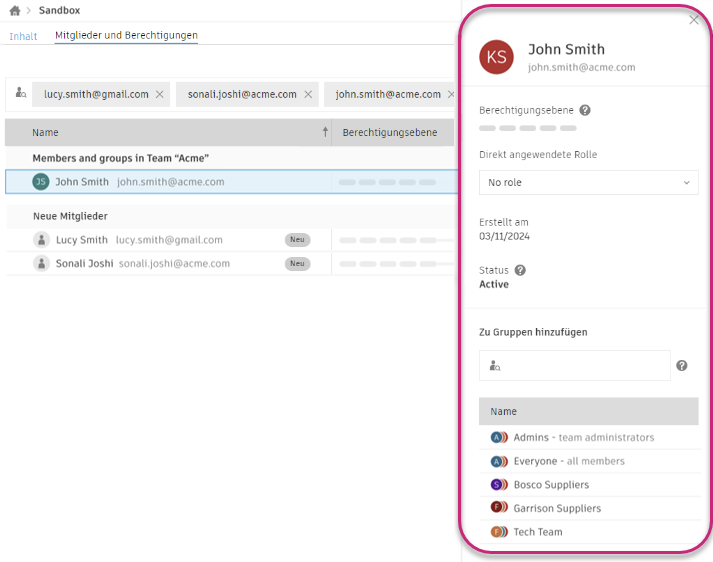
Task: Click the ascending sort arrow in Name header
Action: point(325,132)
